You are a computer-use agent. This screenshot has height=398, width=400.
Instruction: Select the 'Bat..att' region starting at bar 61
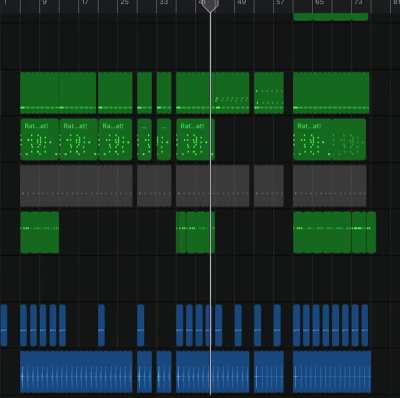[330, 139]
